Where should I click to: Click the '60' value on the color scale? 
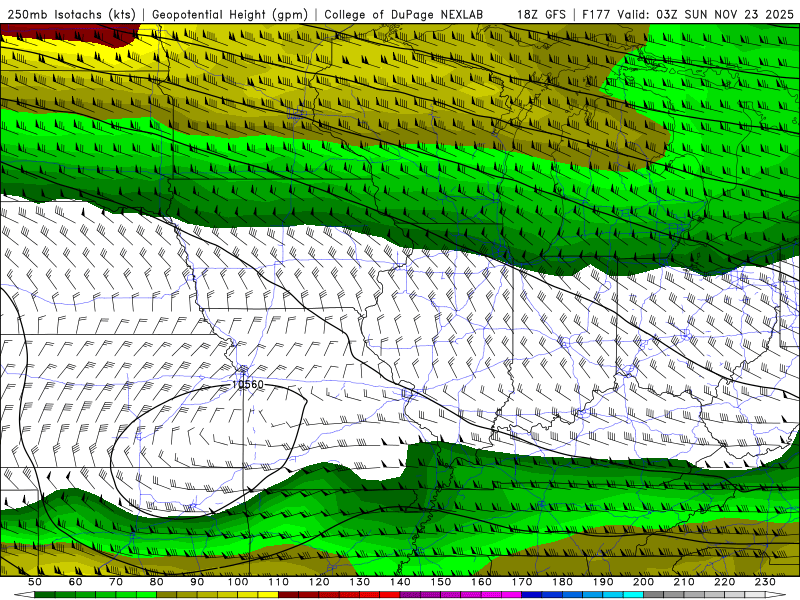76,582
